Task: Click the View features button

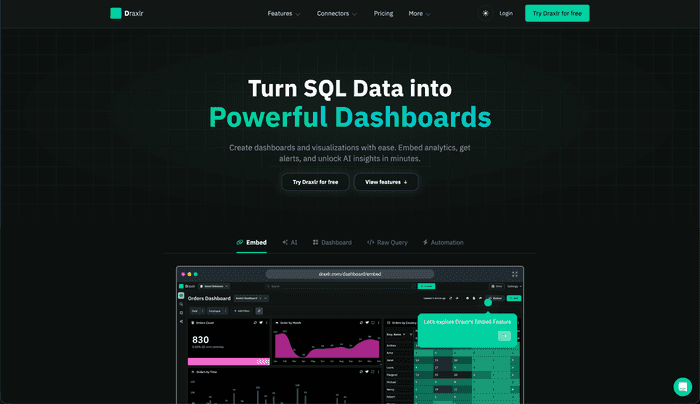Action: [386, 182]
